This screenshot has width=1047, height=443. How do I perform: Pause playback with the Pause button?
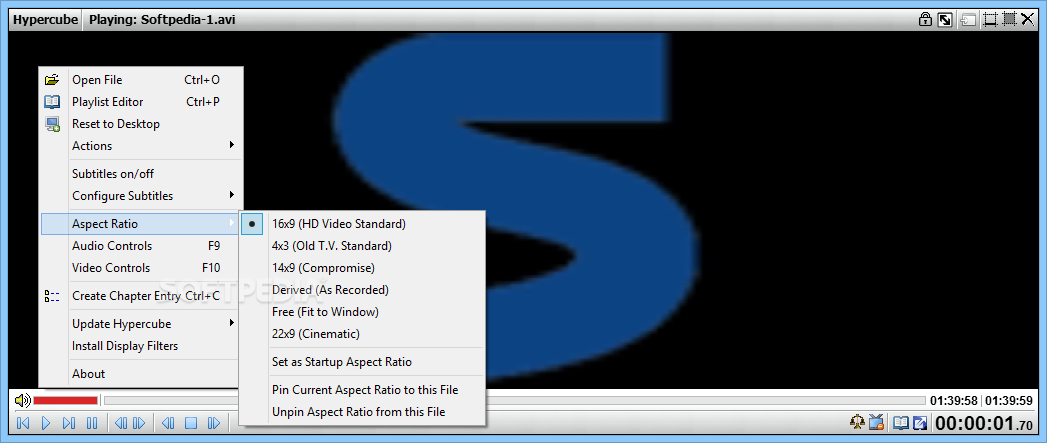point(92,423)
